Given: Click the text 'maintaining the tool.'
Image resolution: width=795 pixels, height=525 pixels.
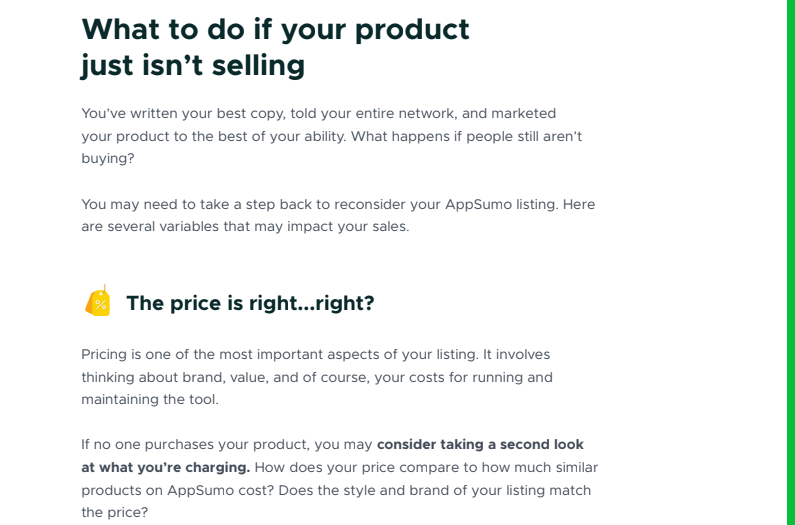Looking at the screenshot, I should [x=150, y=399].
